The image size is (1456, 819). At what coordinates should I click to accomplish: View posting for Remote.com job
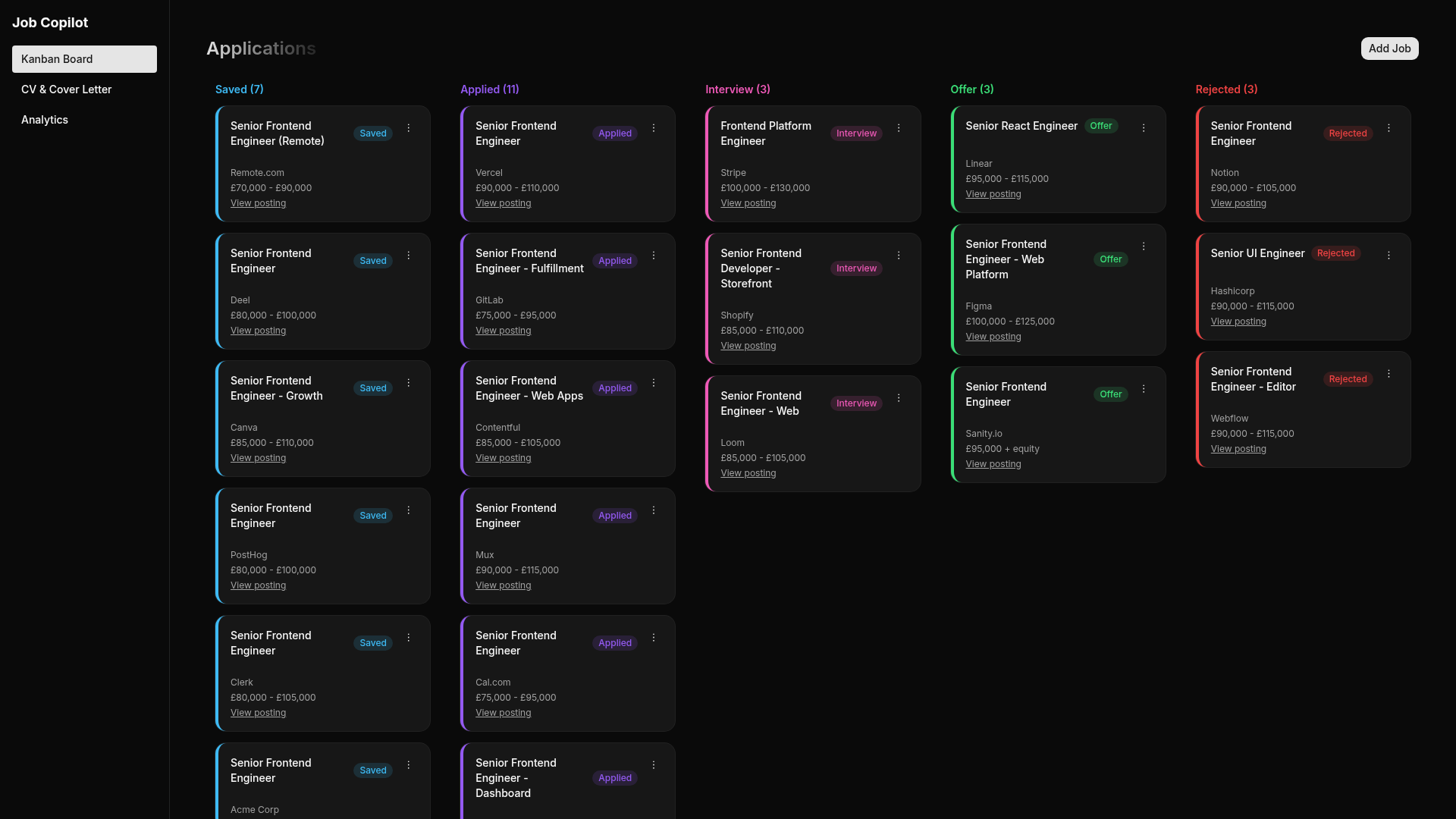(258, 203)
